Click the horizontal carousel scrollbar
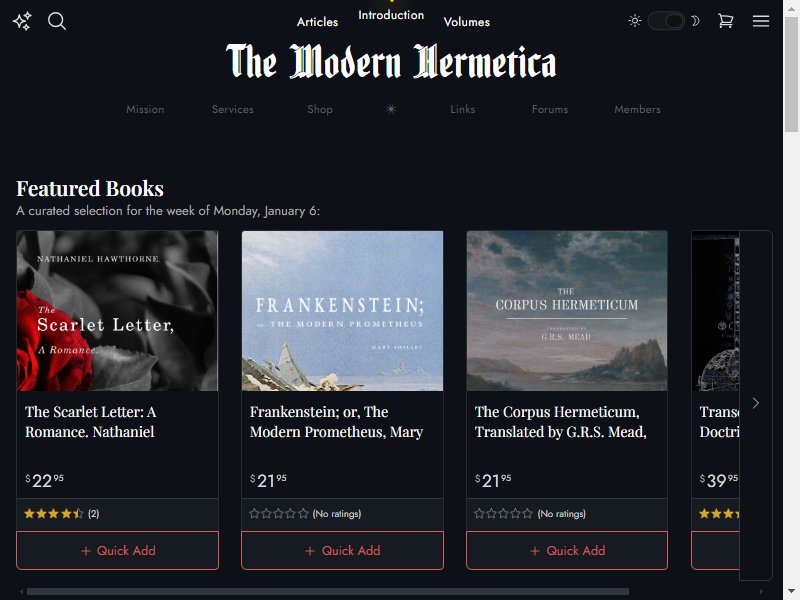800x600 pixels. point(328,591)
